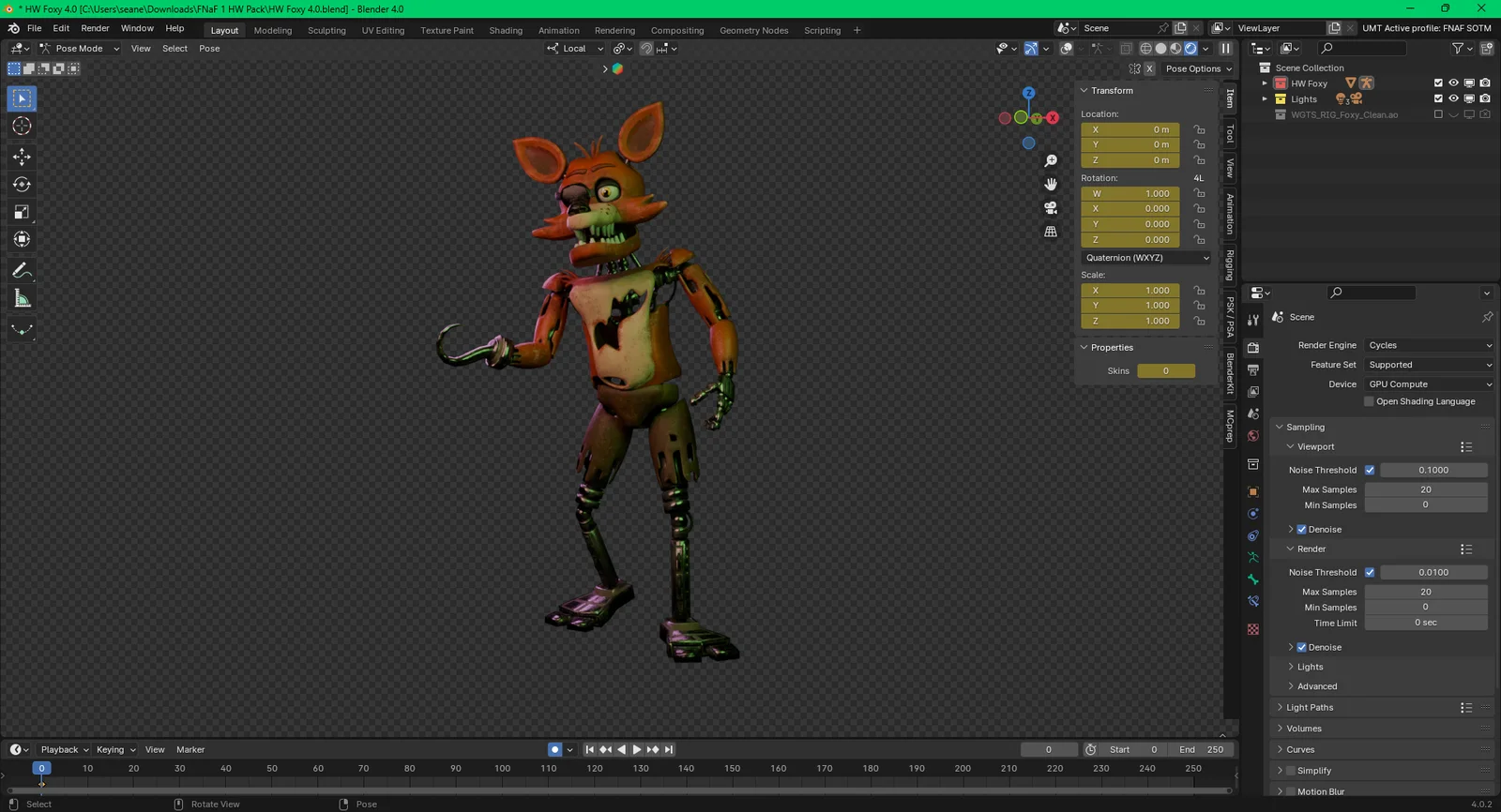
Task: Hide Lights collection in viewport
Action: pos(1453,99)
